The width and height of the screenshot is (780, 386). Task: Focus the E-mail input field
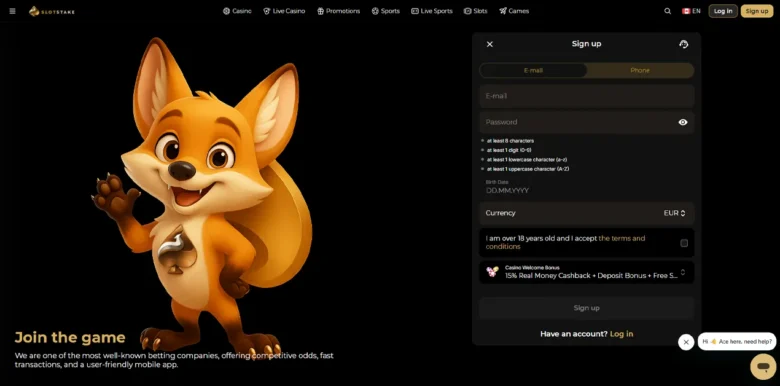586,96
